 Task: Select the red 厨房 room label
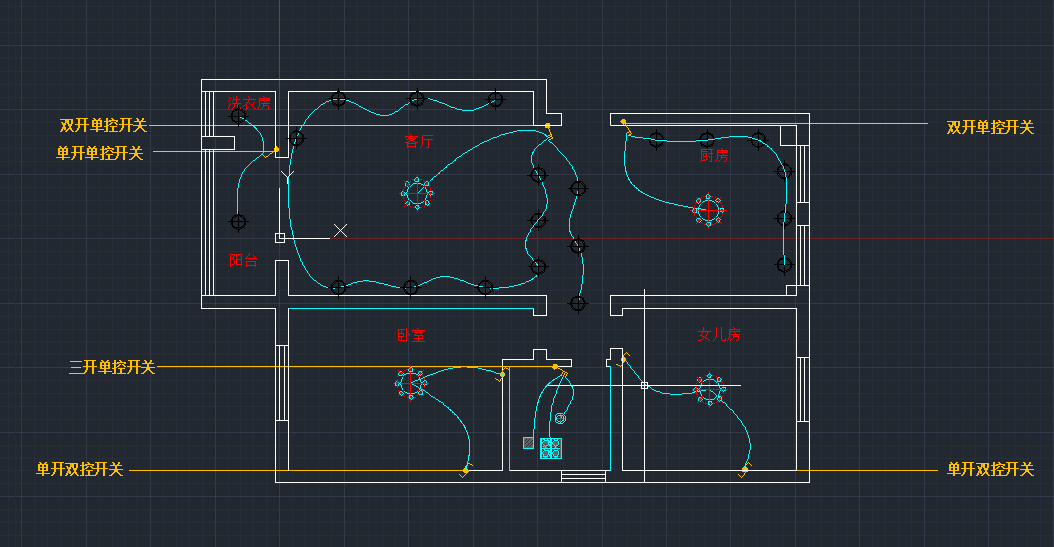point(714,156)
